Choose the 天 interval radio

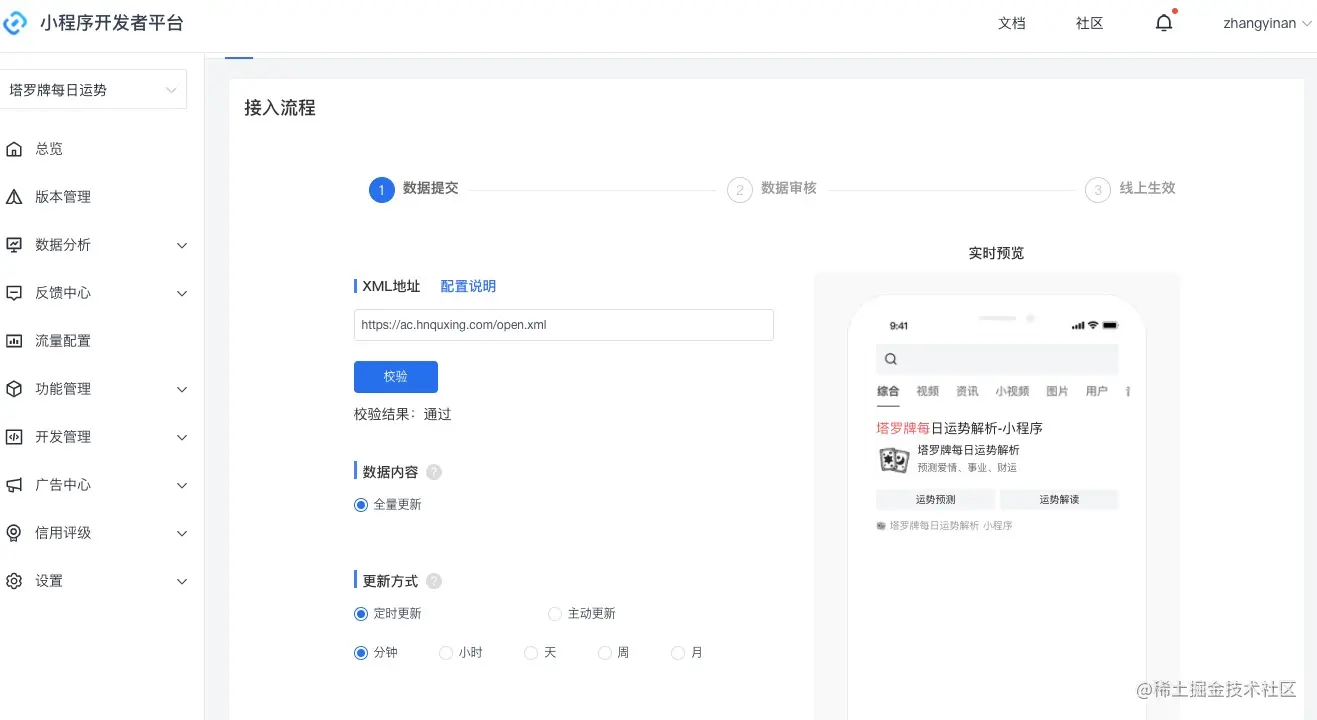click(531, 653)
